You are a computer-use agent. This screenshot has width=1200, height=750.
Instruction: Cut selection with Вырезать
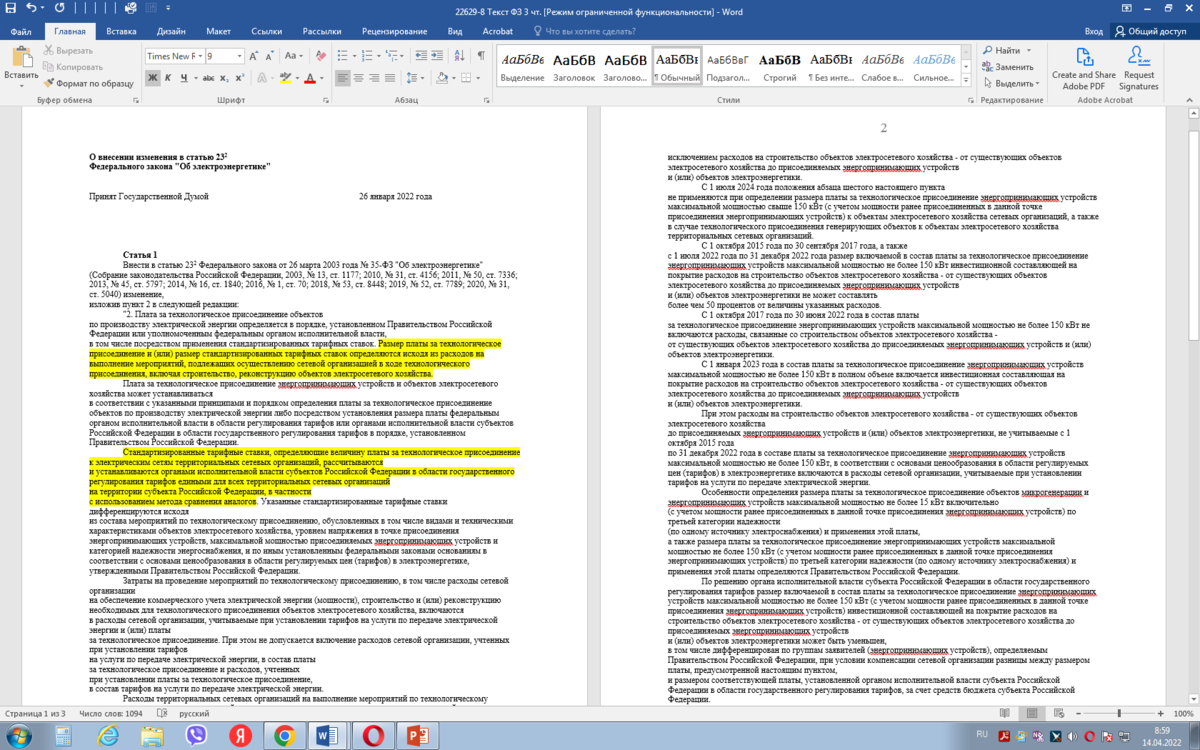67,50
